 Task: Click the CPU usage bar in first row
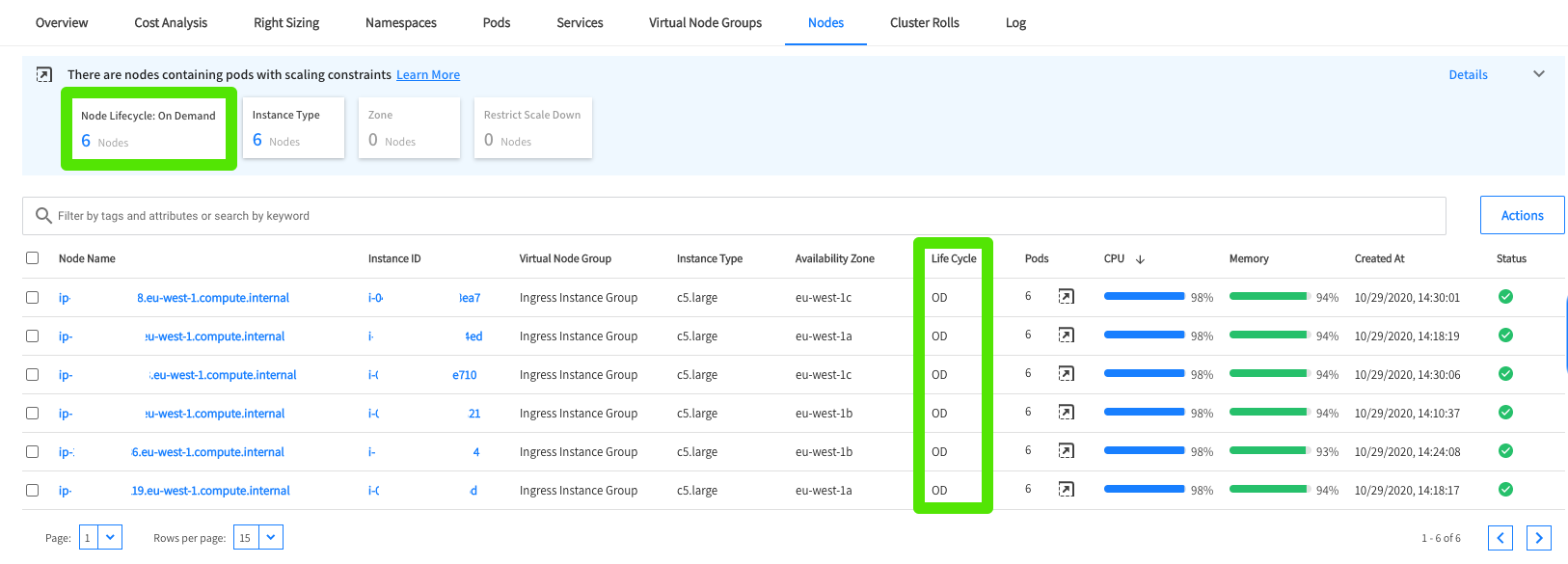click(1144, 297)
